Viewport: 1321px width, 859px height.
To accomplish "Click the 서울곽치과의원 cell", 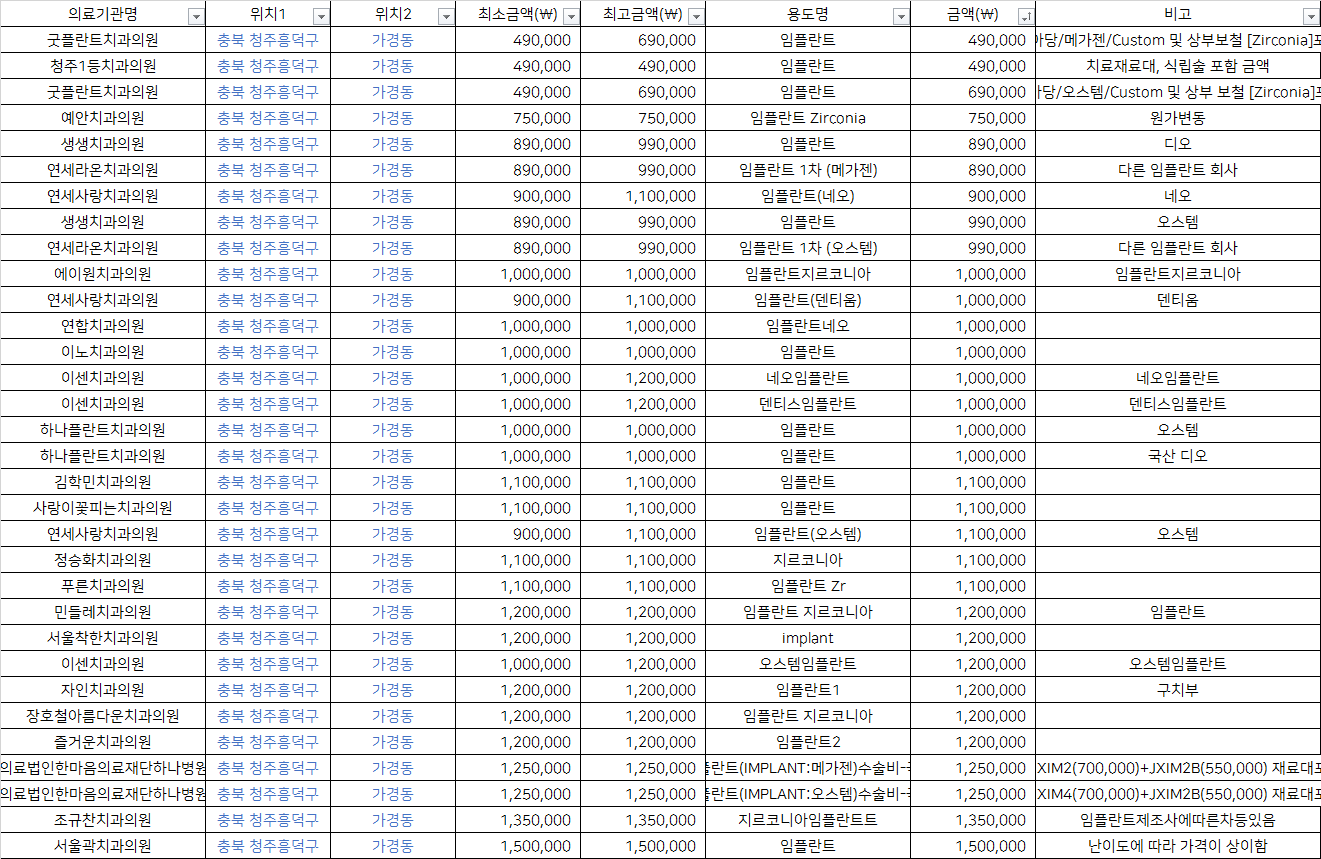I will [103, 846].
